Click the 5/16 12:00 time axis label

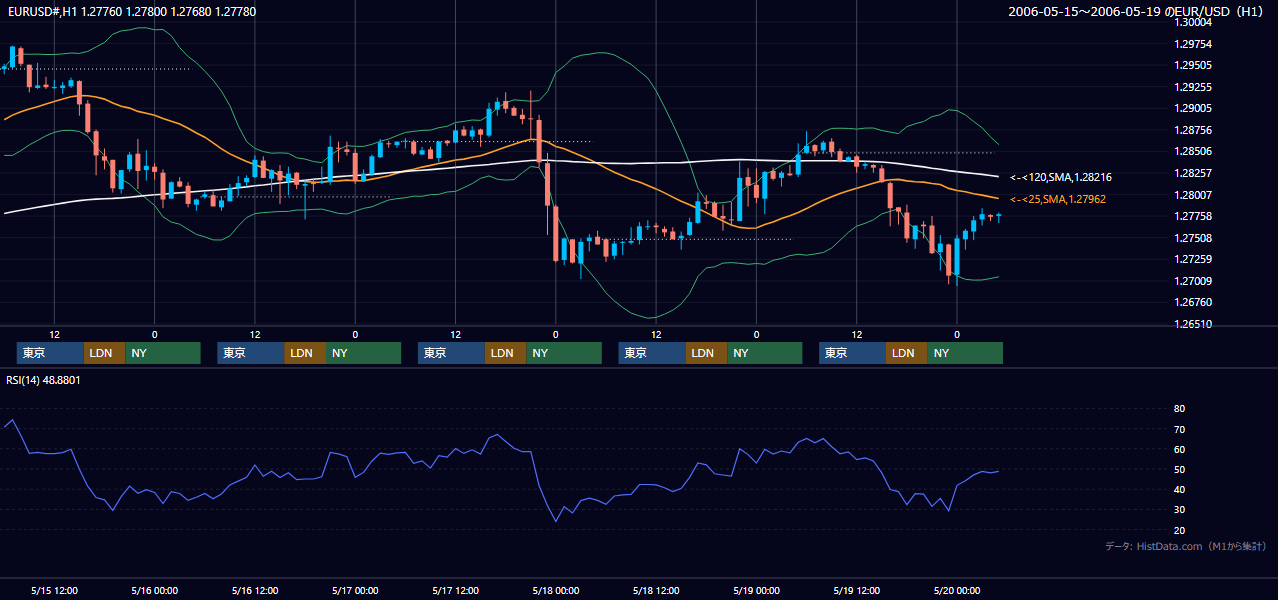pos(255,590)
